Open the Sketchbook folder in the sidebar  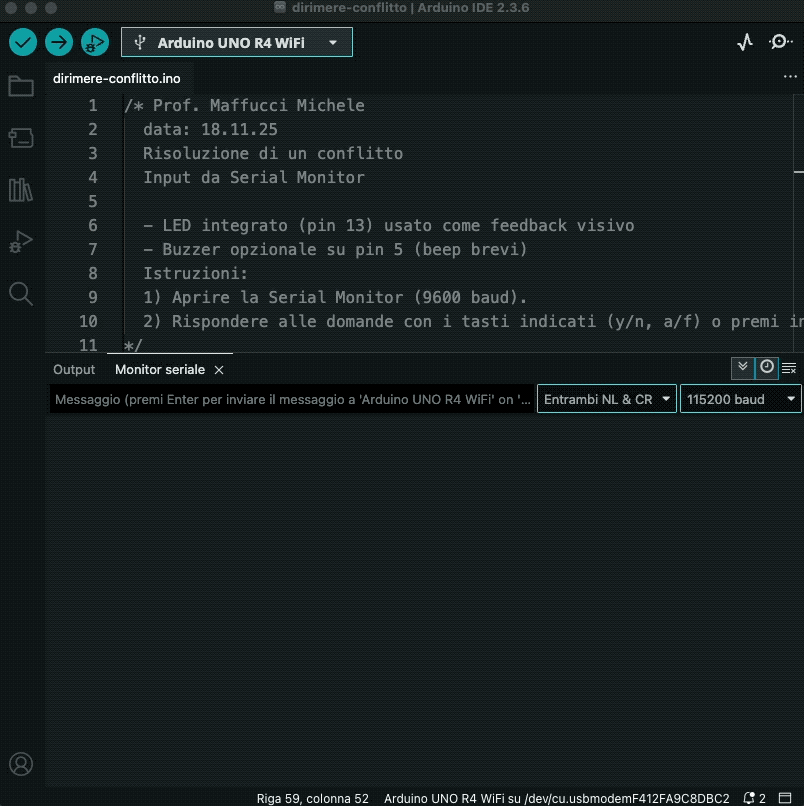pos(20,86)
